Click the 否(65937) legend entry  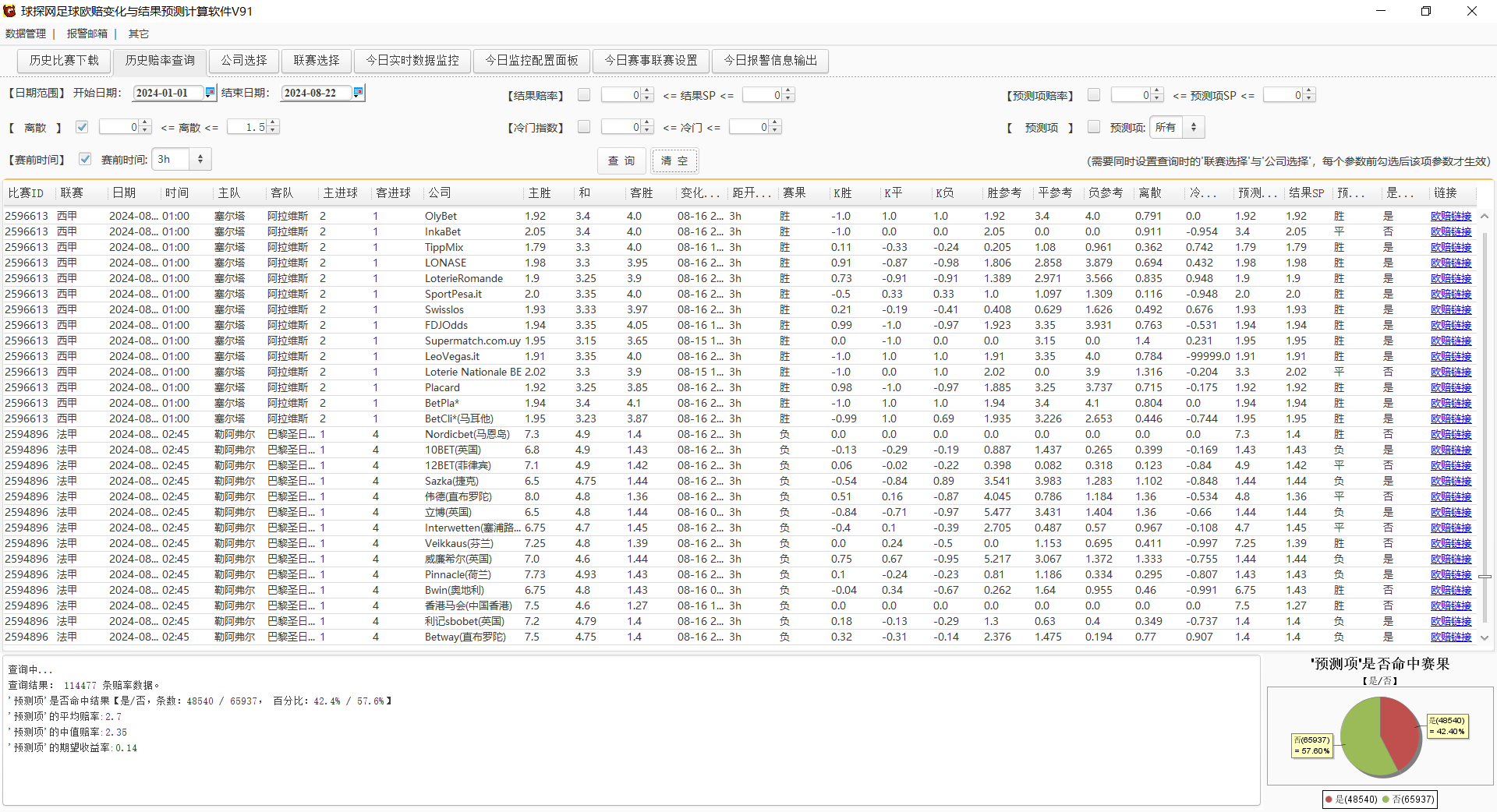(1408, 799)
